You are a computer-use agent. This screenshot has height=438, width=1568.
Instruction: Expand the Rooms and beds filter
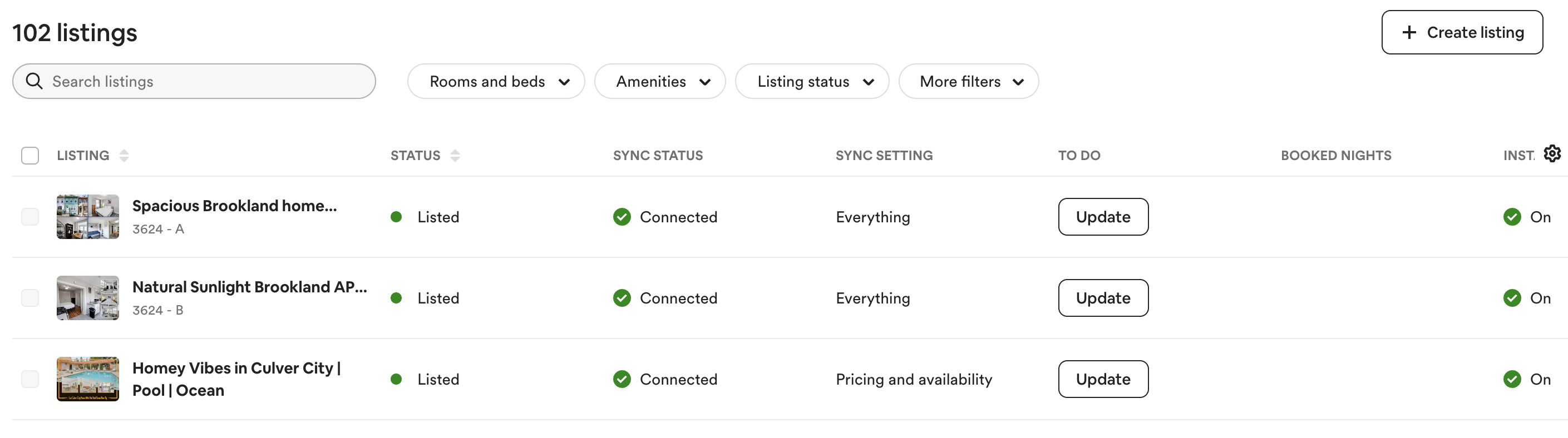tap(495, 81)
